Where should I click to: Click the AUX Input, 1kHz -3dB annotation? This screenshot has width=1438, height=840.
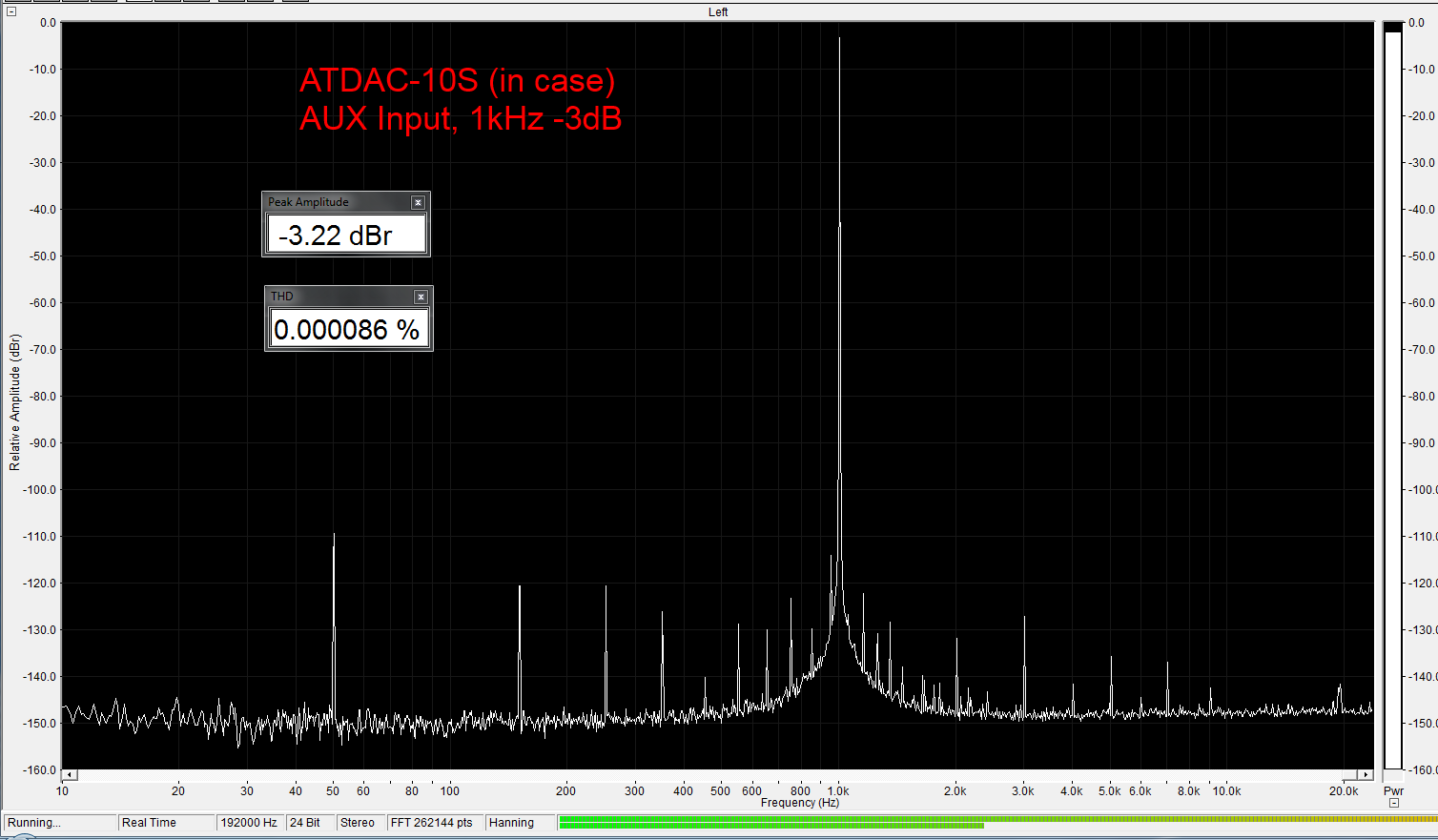[461, 119]
